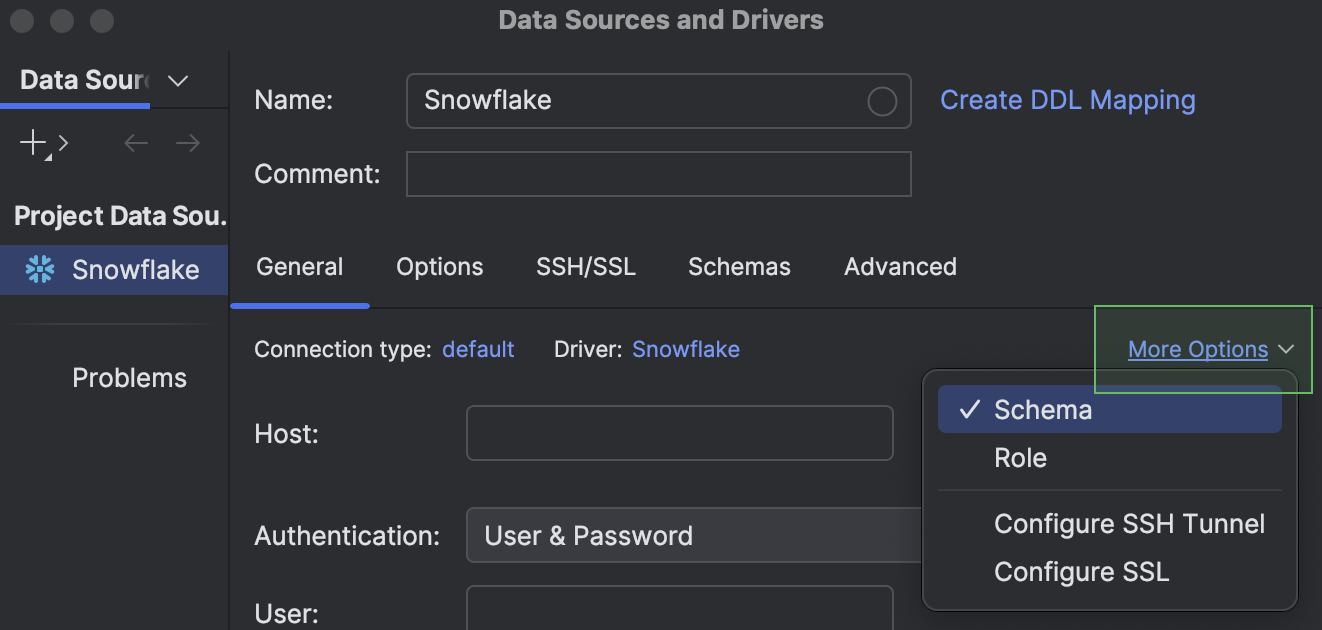Click the Snowflake driver link
This screenshot has height=630, width=1322.
[685, 349]
